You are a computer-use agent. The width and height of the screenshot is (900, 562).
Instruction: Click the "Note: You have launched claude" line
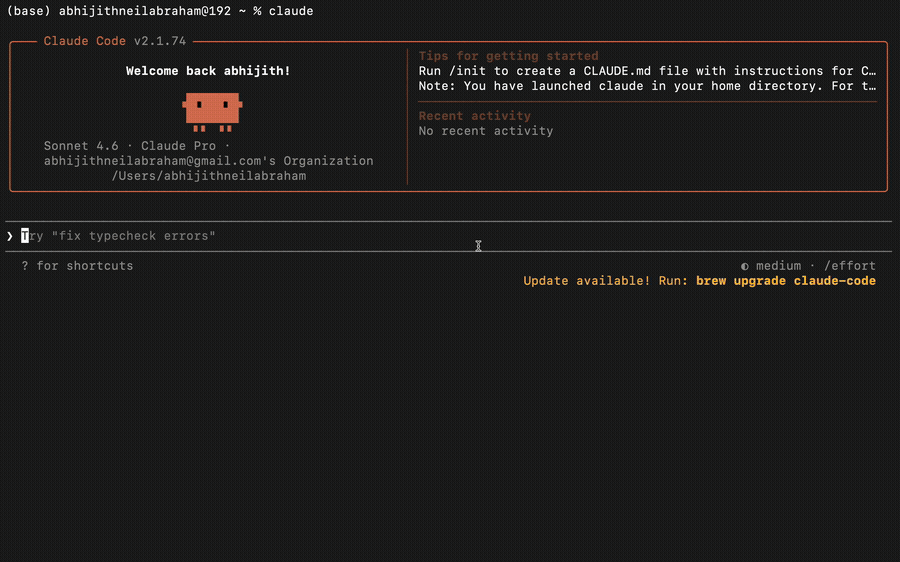(647, 86)
